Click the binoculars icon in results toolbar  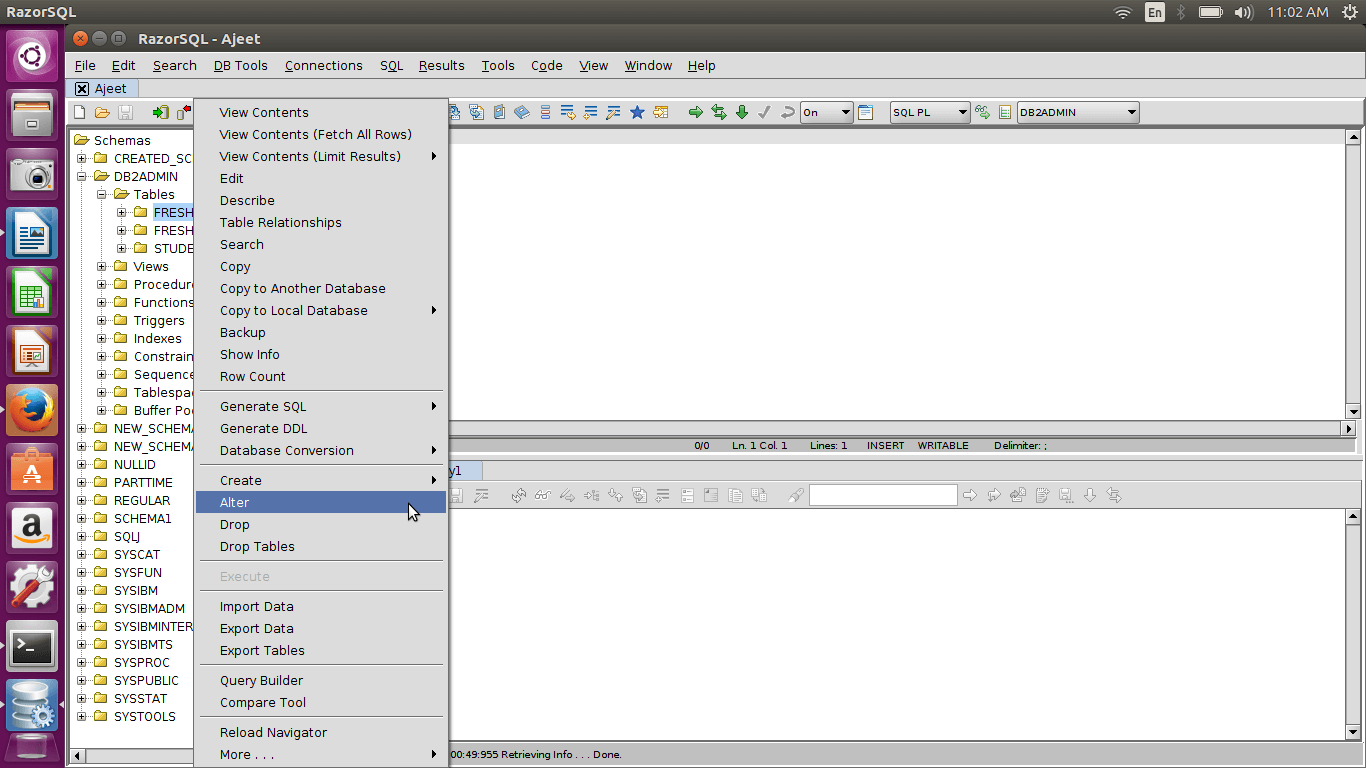(542, 496)
